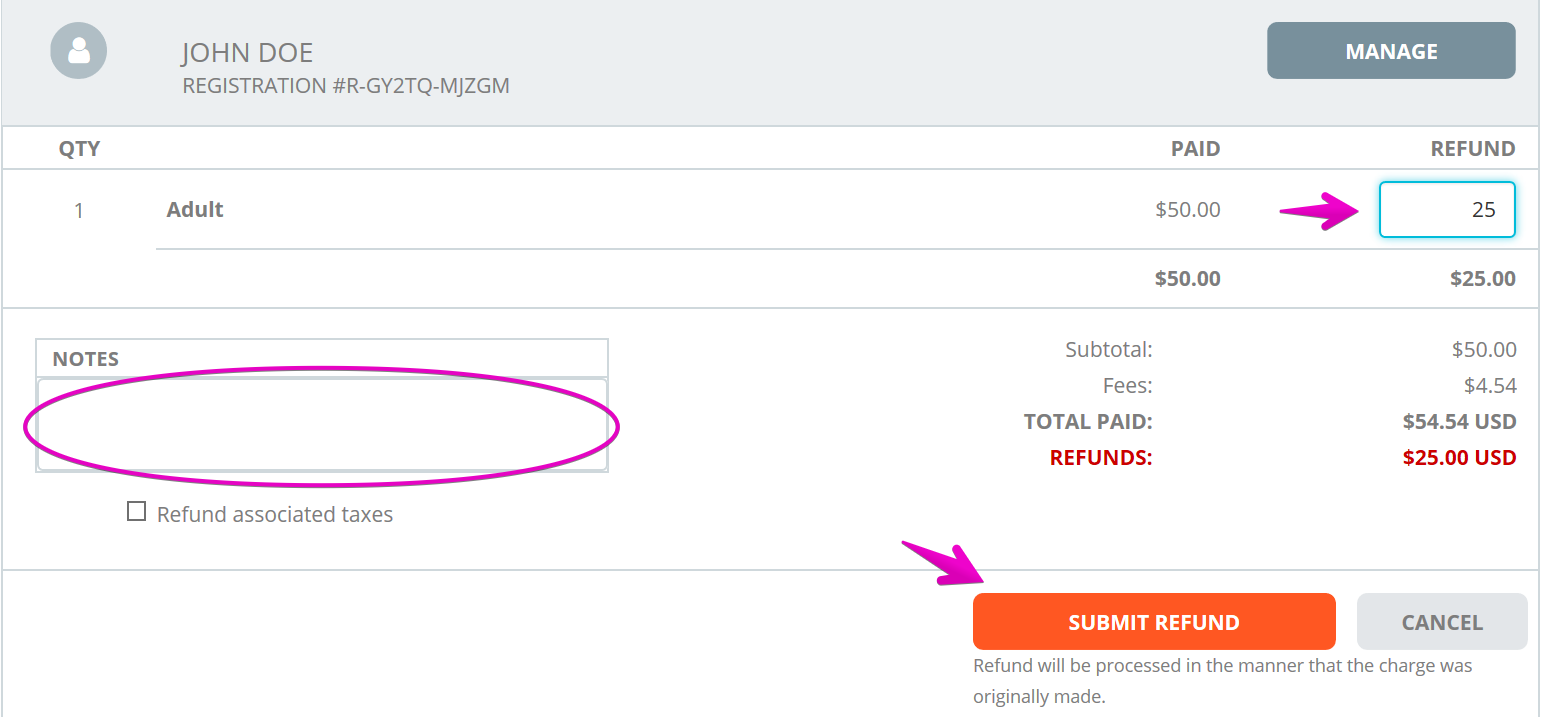The image size is (1543, 717).
Task: Click the red REFUNDS total of $25.00 USD
Action: (1459, 457)
